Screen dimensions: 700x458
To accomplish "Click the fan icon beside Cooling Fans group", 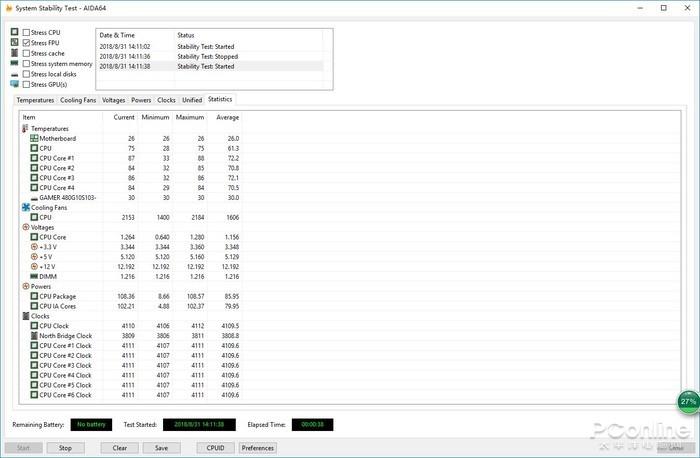I will (x=26, y=207).
